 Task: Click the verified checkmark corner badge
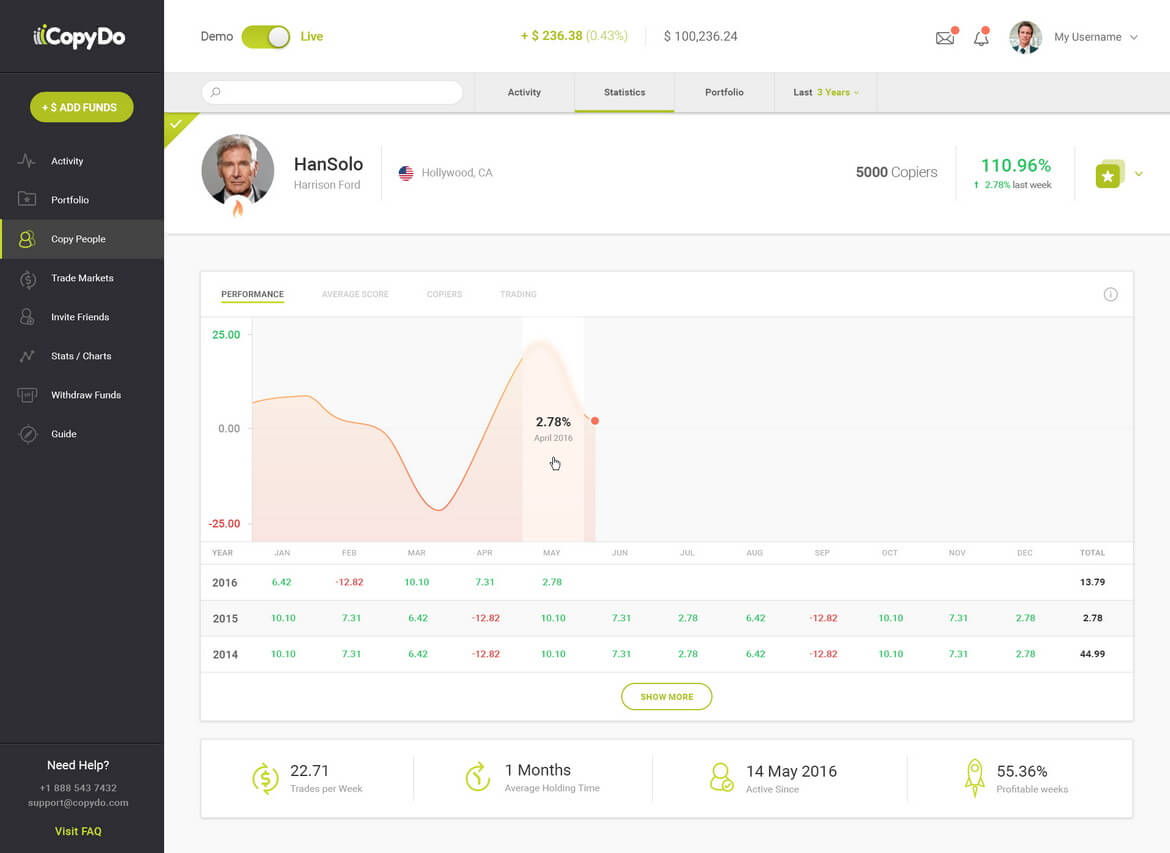(x=176, y=124)
